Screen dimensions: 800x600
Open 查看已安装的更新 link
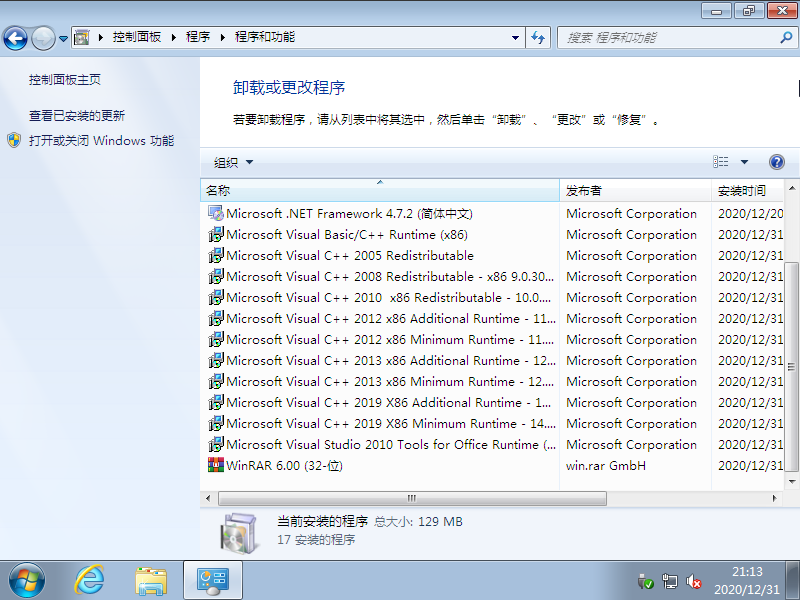click(x=77, y=116)
